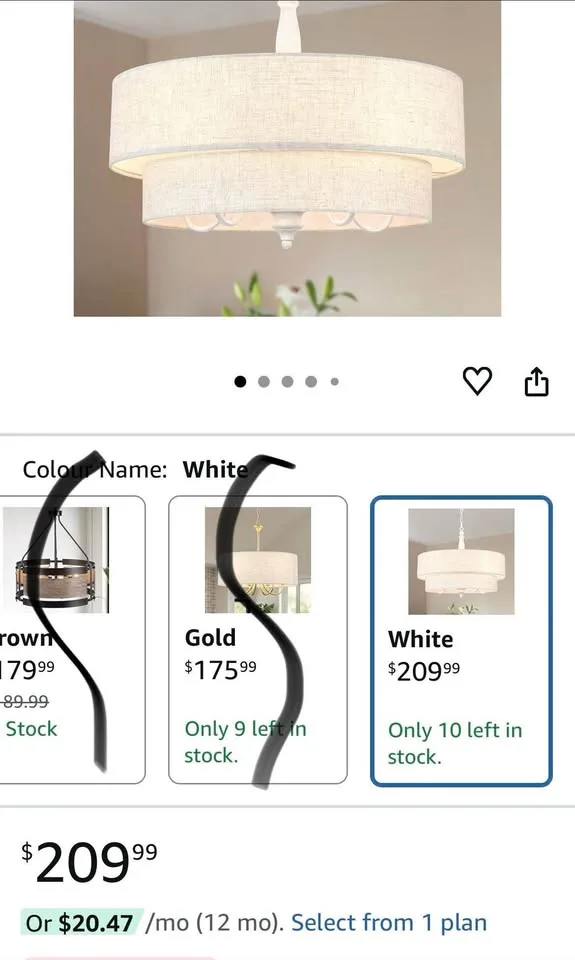
Task: Tap the share icon
Action: click(x=536, y=381)
